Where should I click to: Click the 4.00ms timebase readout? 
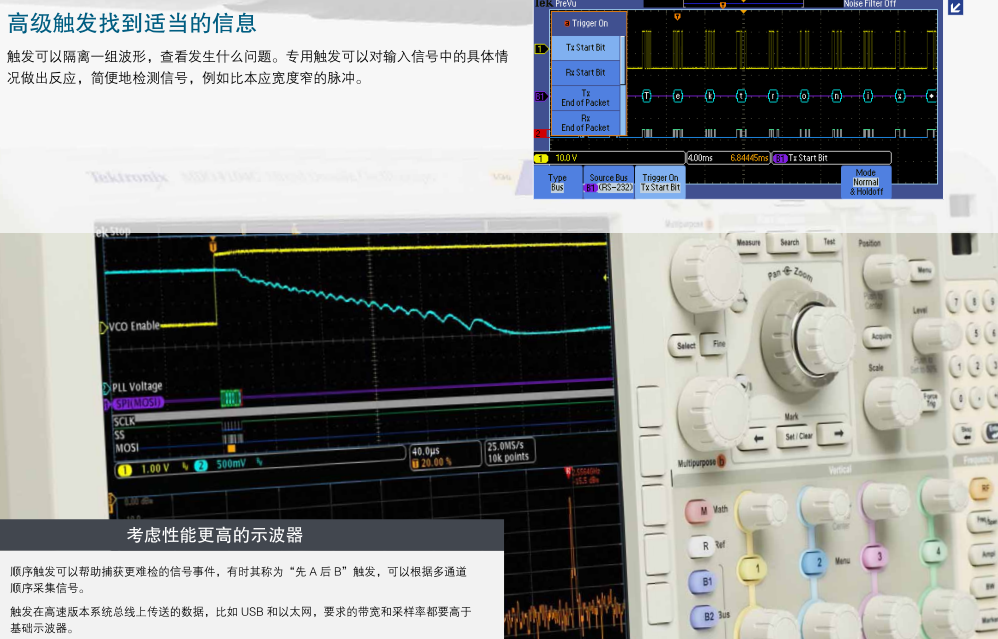[700, 158]
